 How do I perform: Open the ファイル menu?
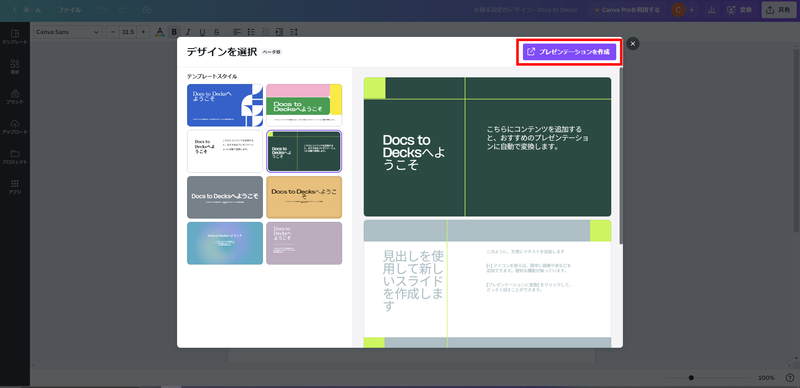click(69, 10)
